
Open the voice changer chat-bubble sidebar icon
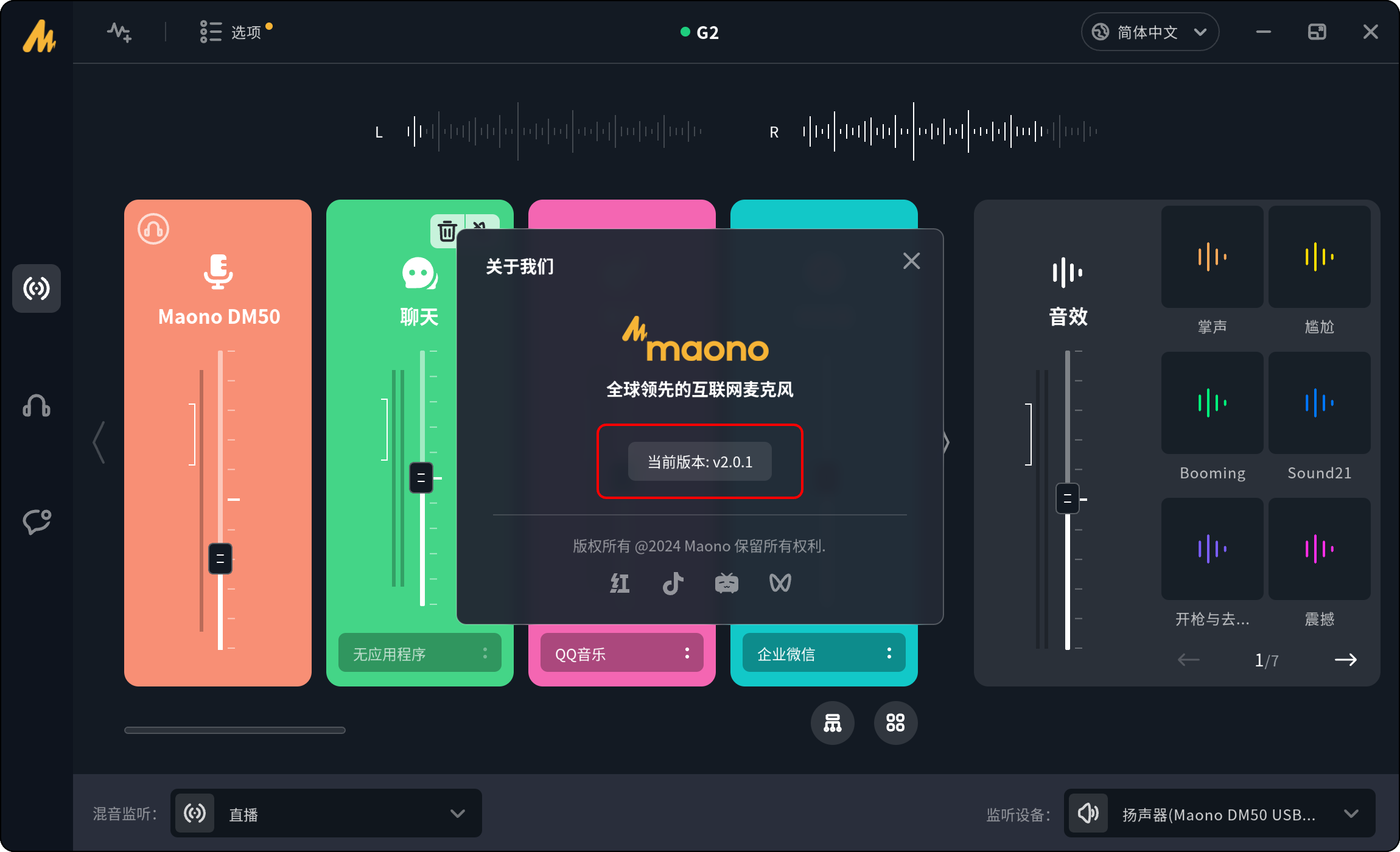click(37, 522)
